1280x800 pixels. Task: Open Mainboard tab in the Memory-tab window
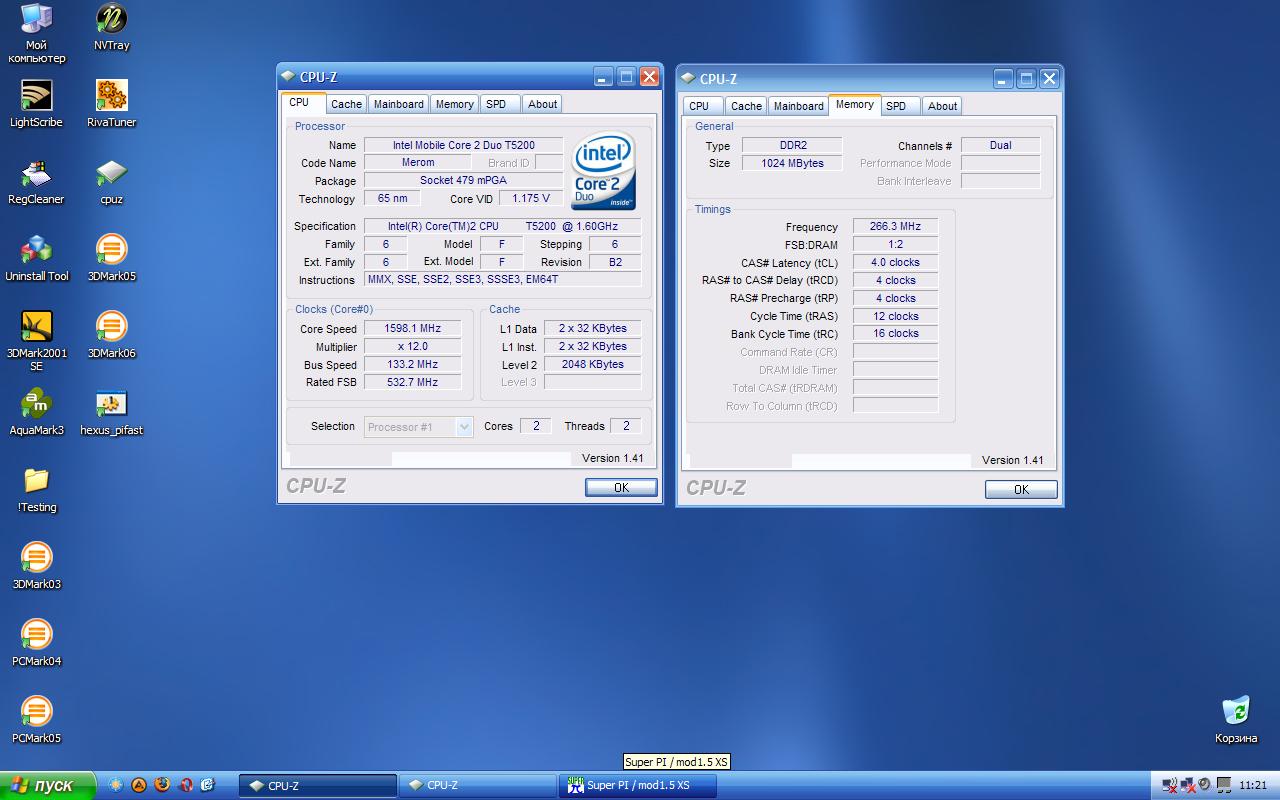[x=798, y=106]
